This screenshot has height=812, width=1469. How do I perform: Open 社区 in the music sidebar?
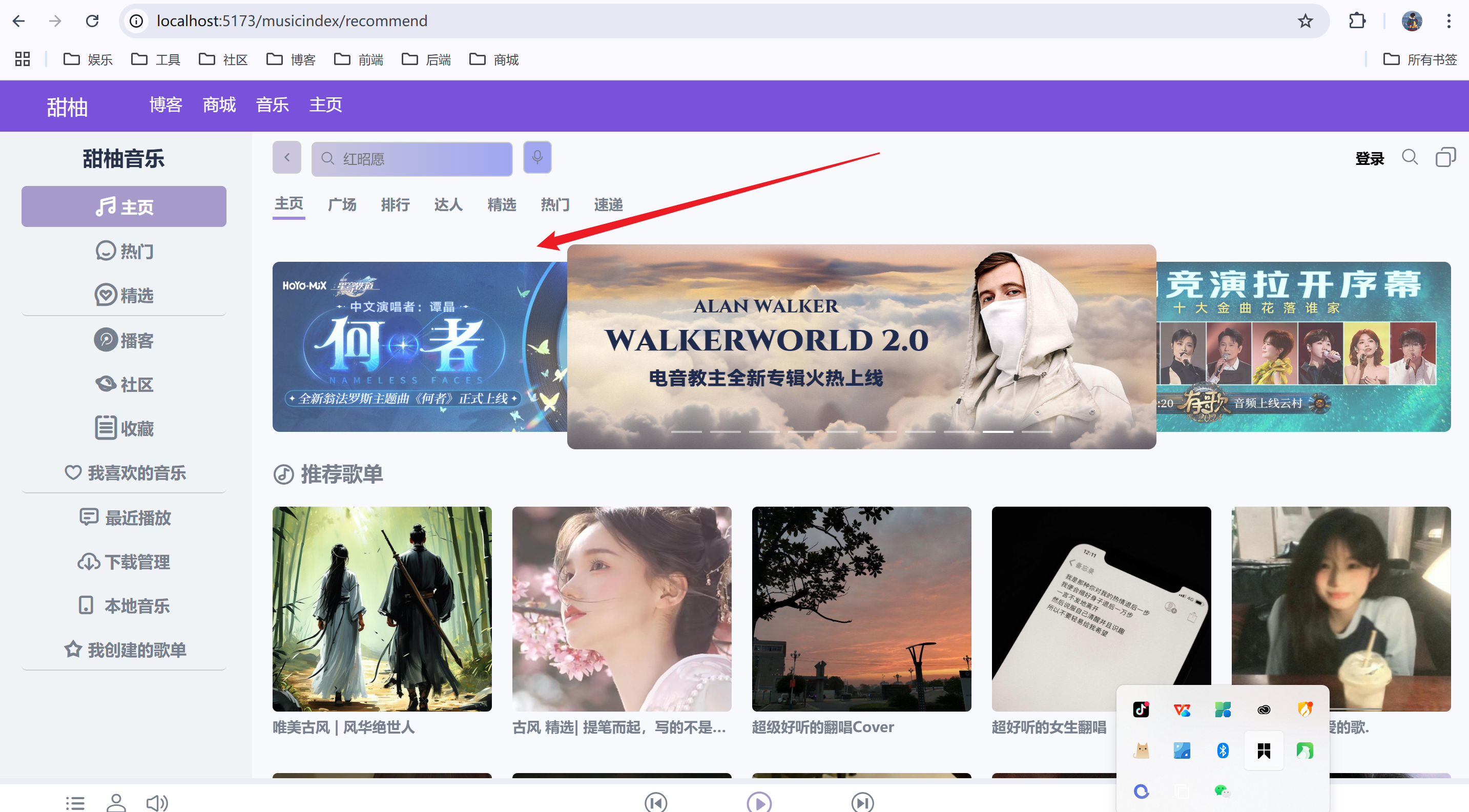(124, 384)
